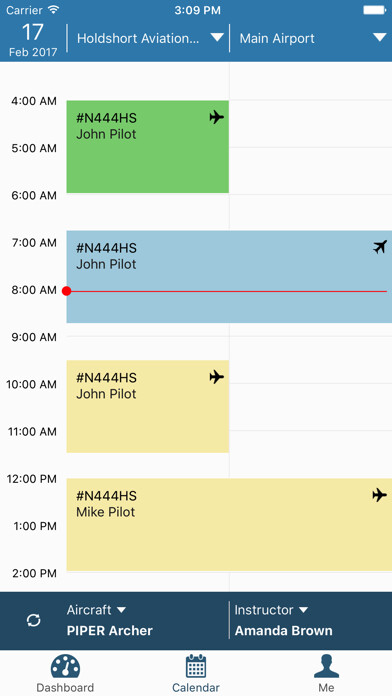Tap airplane icon on green 4 AM booking

point(217,117)
